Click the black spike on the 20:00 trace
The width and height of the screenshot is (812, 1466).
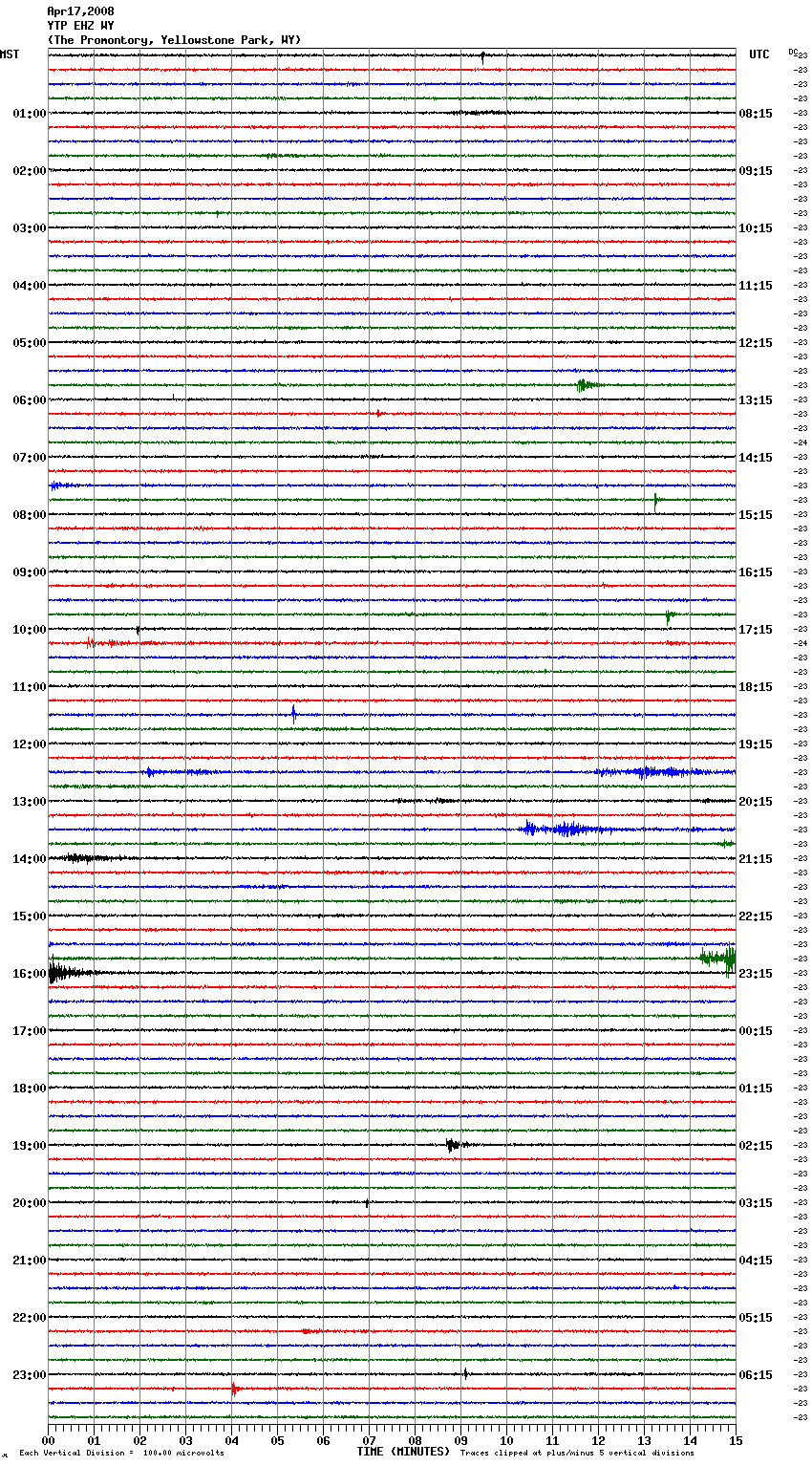[x=367, y=1202]
